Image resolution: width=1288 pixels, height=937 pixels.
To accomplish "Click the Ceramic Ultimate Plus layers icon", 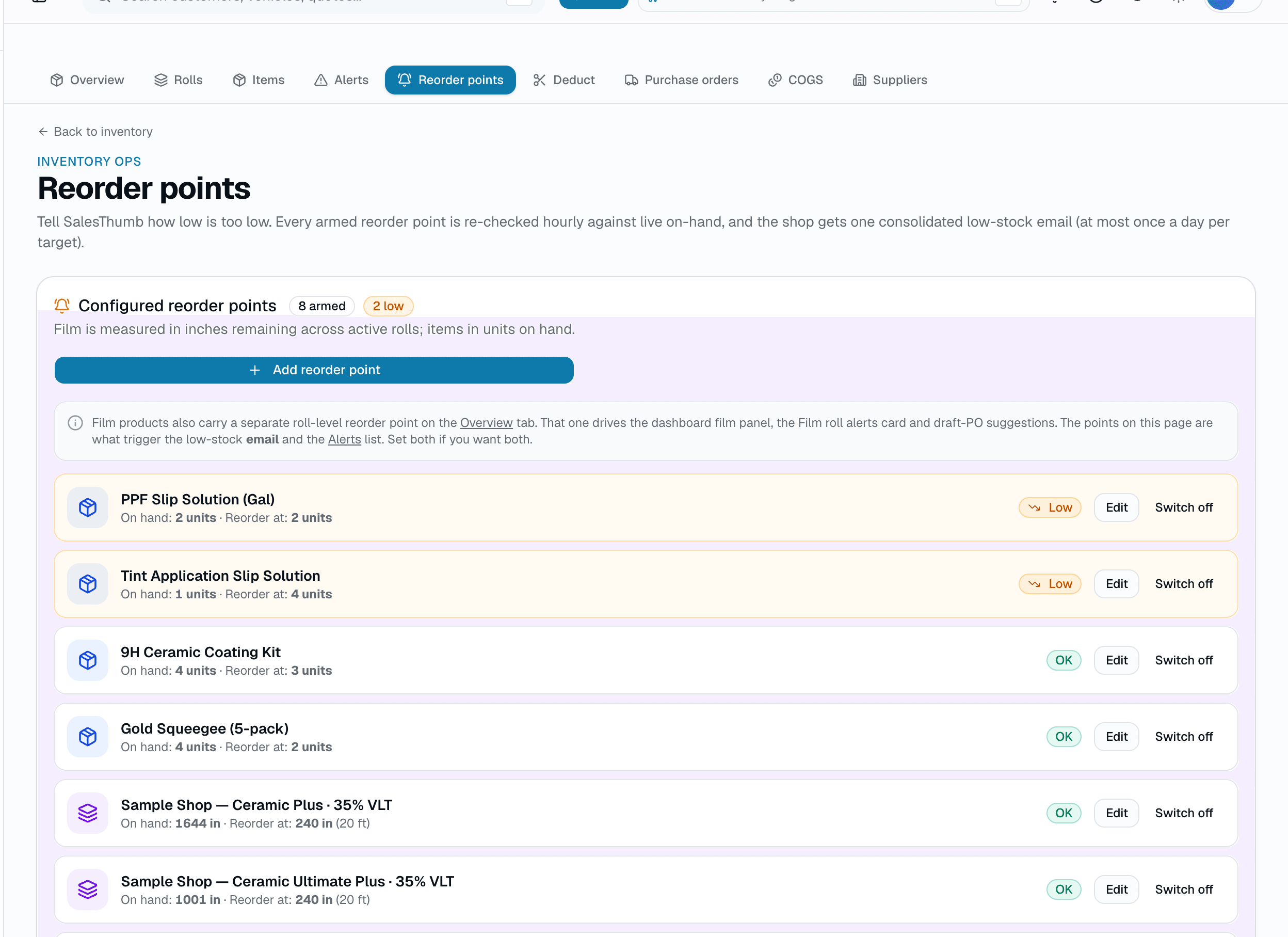I will 87,890.
